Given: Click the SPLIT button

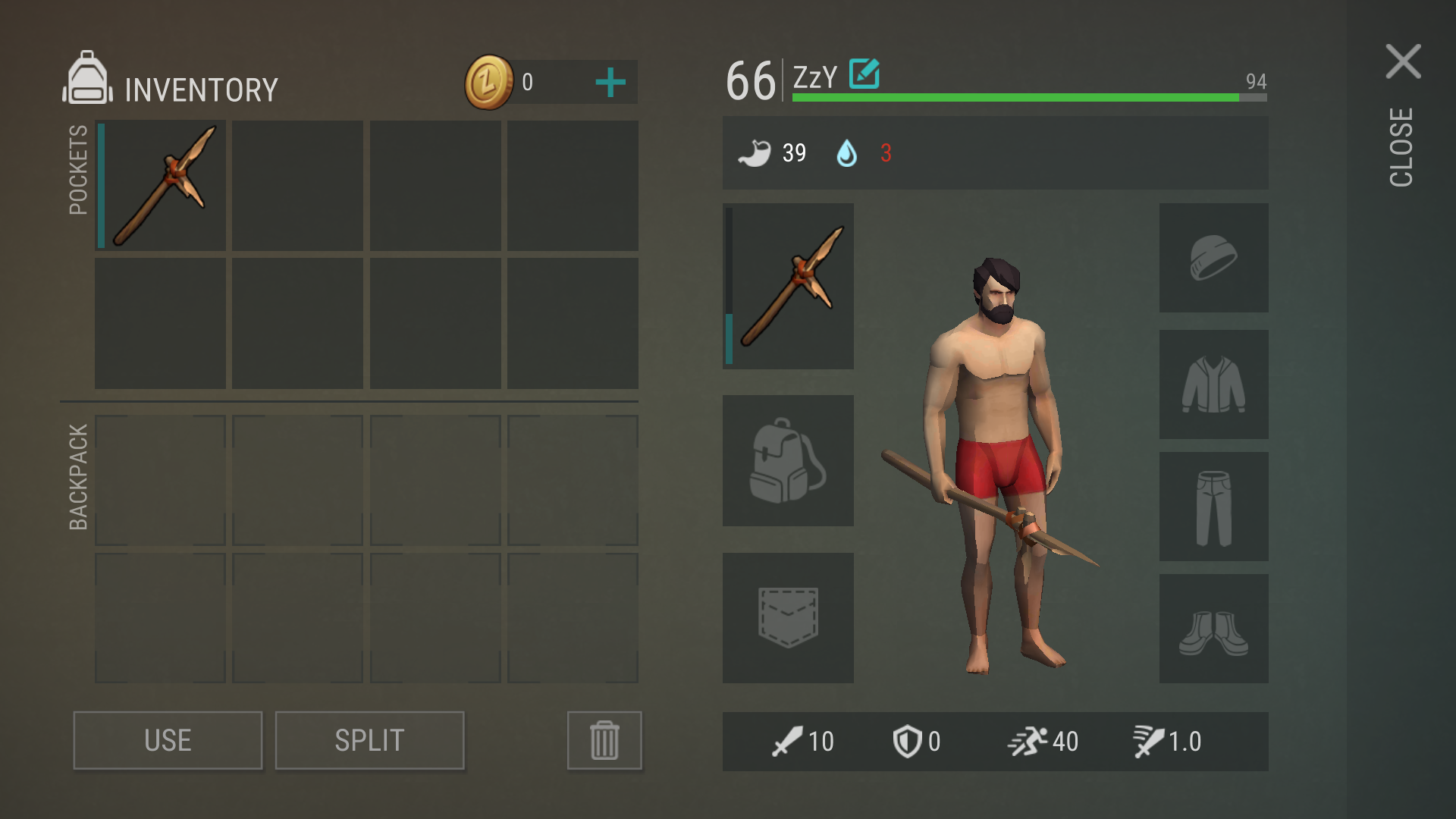Looking at the screenshot, I should (369, 740).
